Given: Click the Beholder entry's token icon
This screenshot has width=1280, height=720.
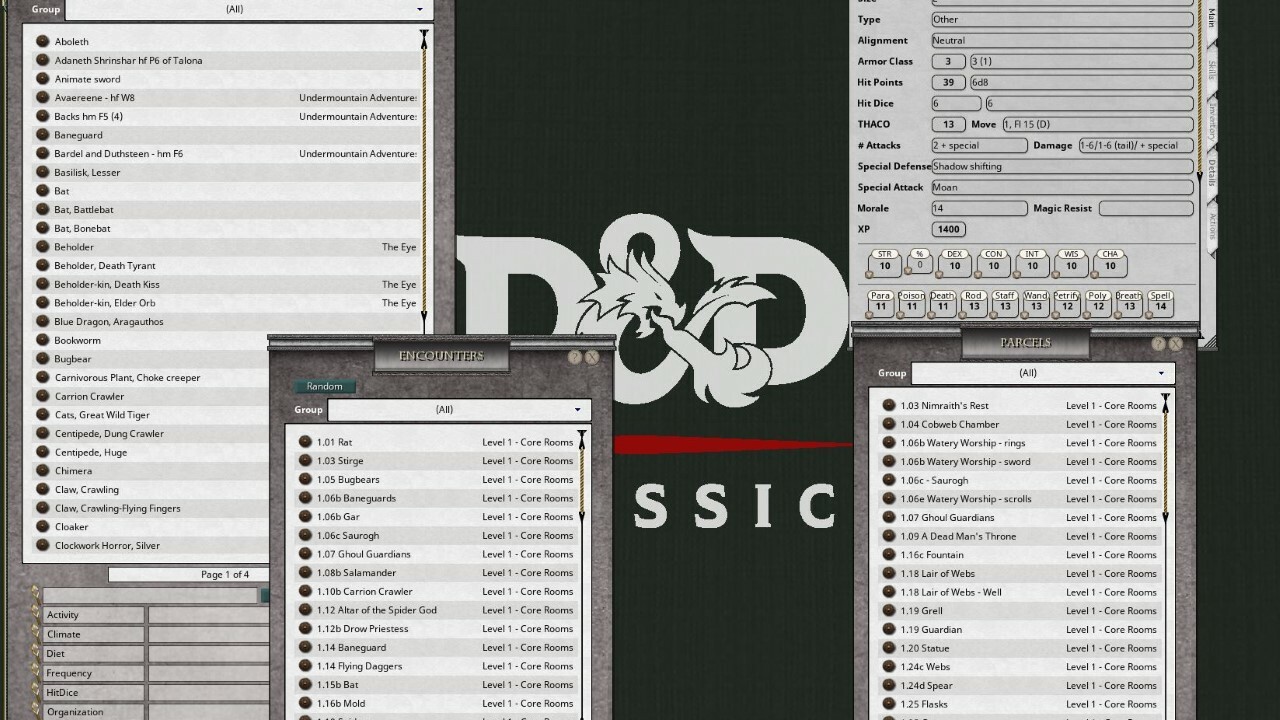Looking at the screenshot, I should coord(42,246).
